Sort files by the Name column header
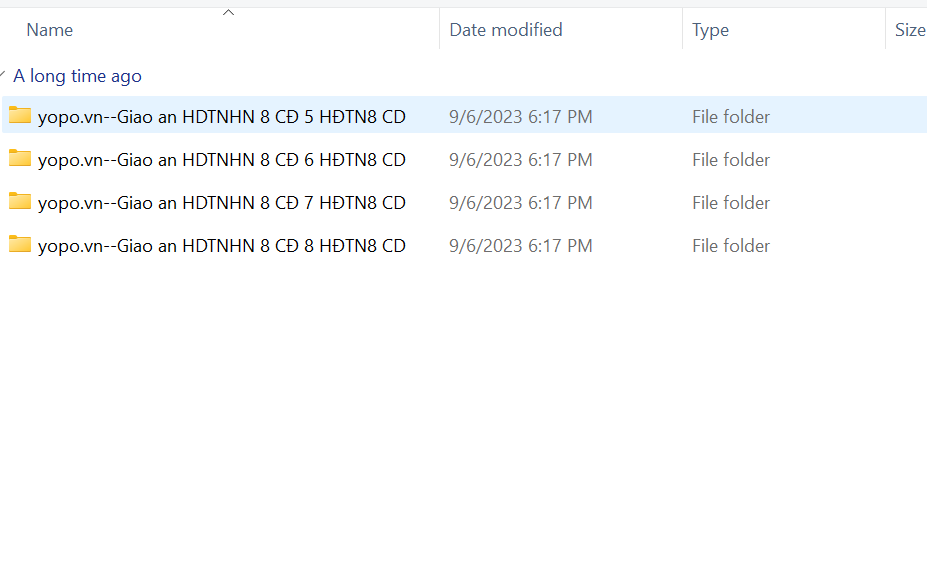The image size is (927, 570). coord(50,30)
